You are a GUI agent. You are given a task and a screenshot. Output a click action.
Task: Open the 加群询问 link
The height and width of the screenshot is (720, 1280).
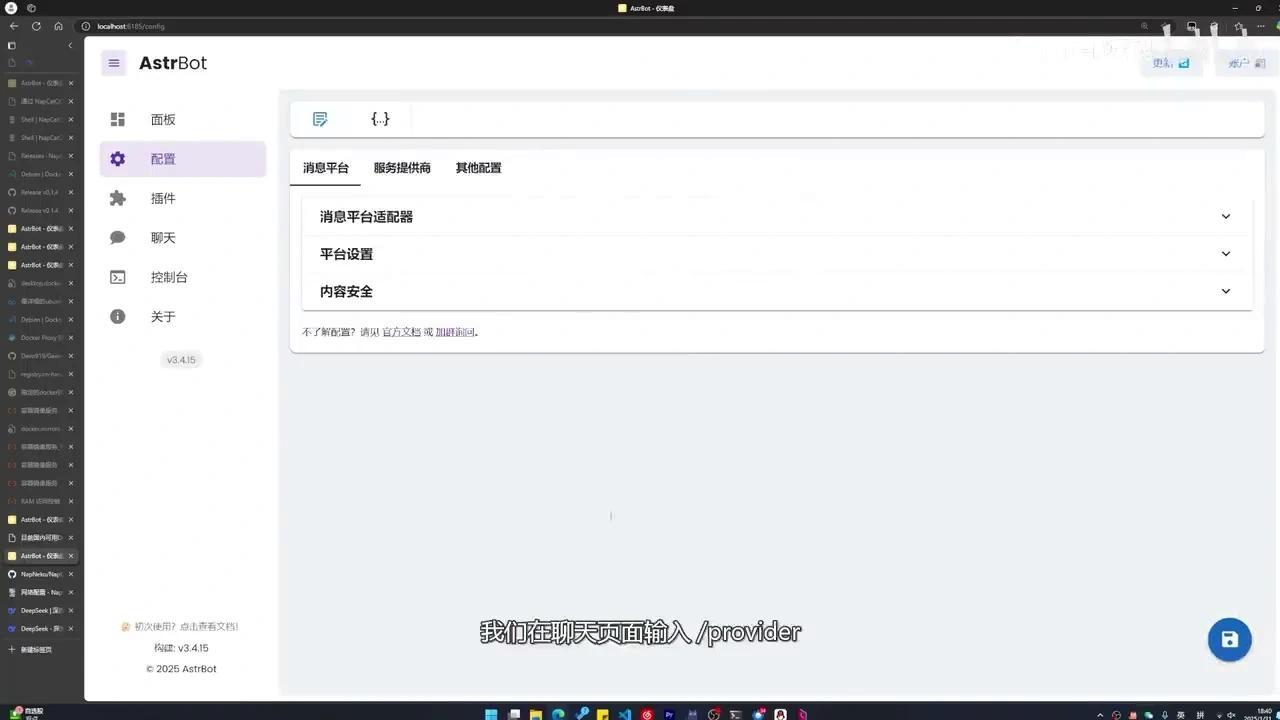(455, 332)
